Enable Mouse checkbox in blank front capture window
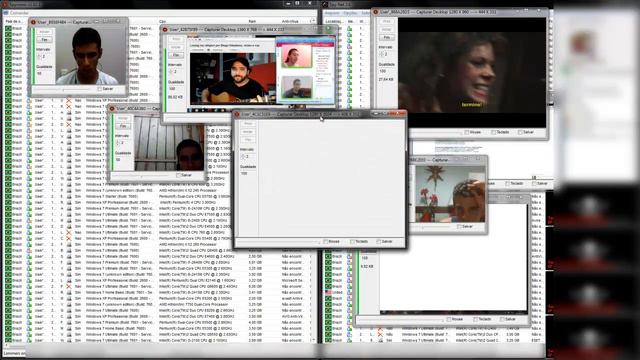Viewport: 640px width, 360px height. pyautogui.click(x=326, y=242)
